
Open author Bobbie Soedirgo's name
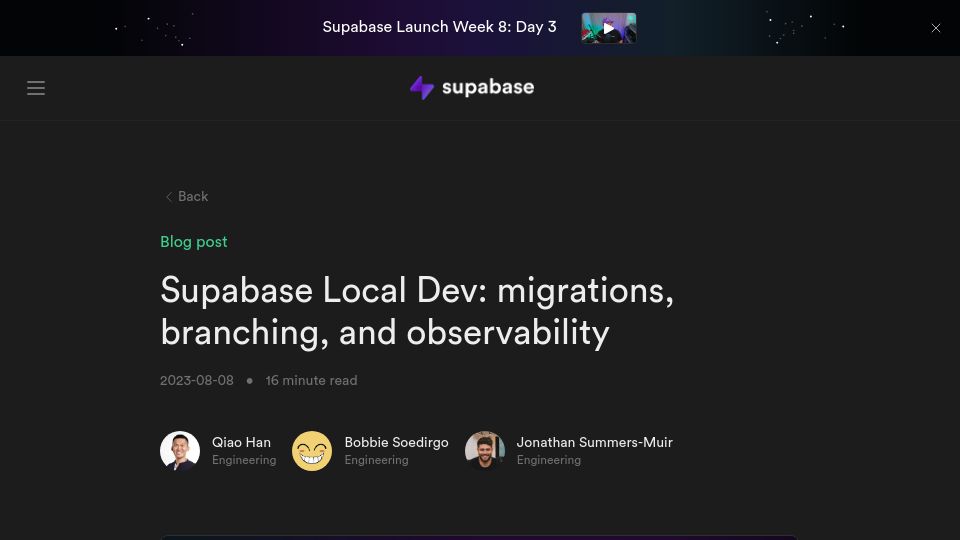396,442
